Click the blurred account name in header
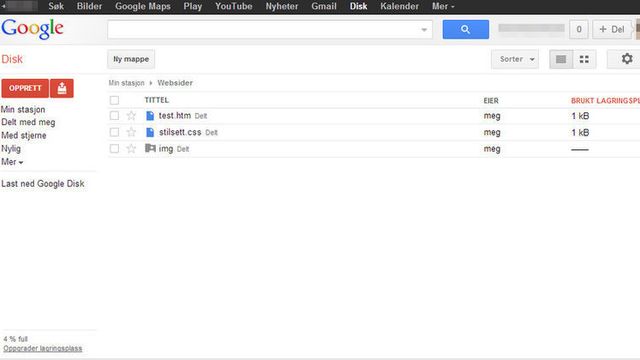This screenshot has width=640, height=360. tap(531, 28)
